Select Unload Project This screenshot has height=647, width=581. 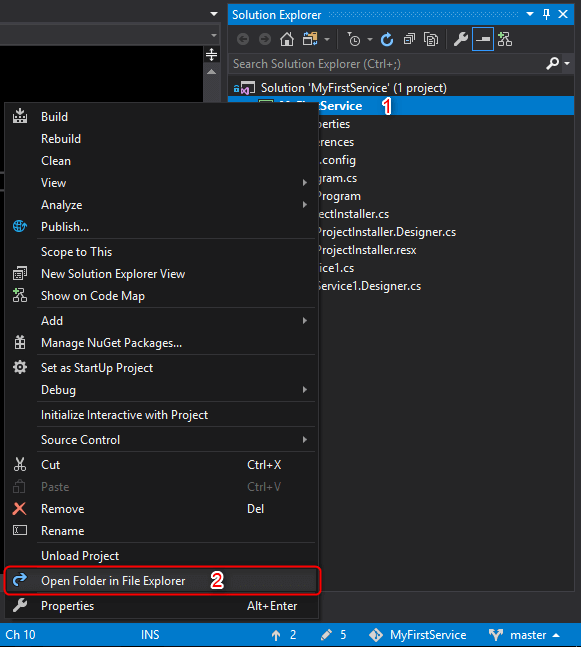(161, 556)
